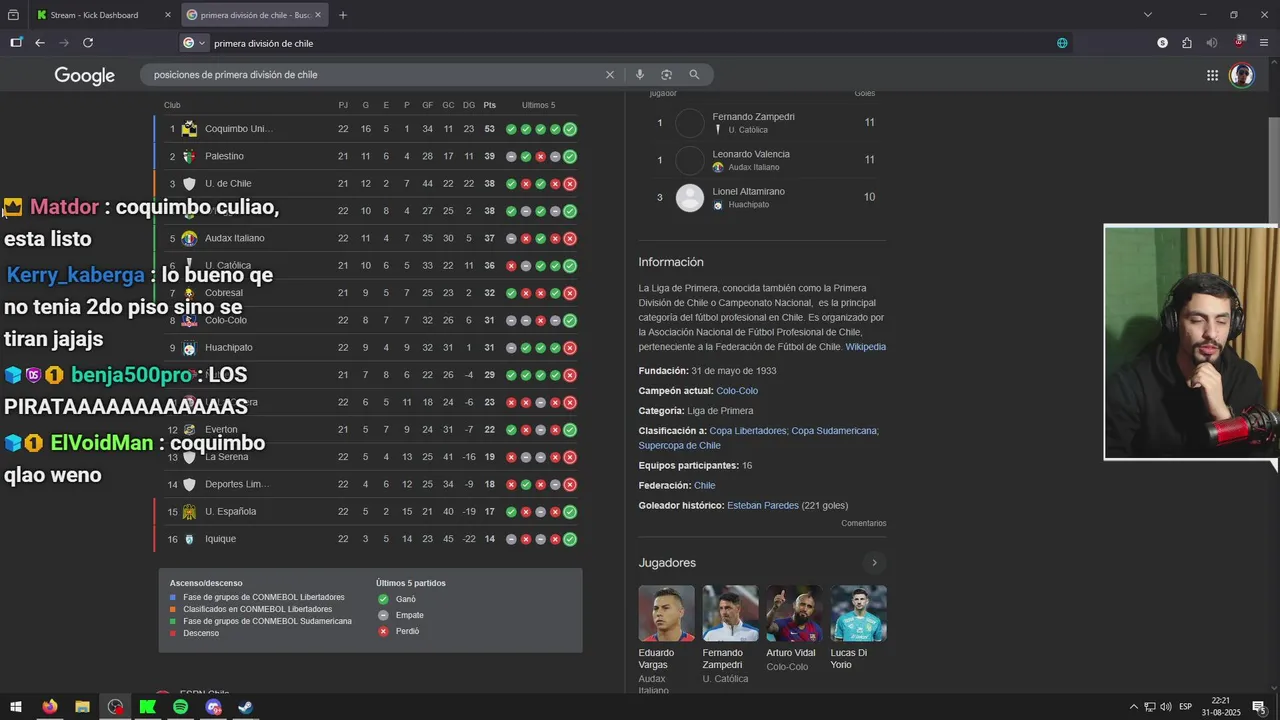
Task: Click the Comentarios feedback link
Action: 863,523
